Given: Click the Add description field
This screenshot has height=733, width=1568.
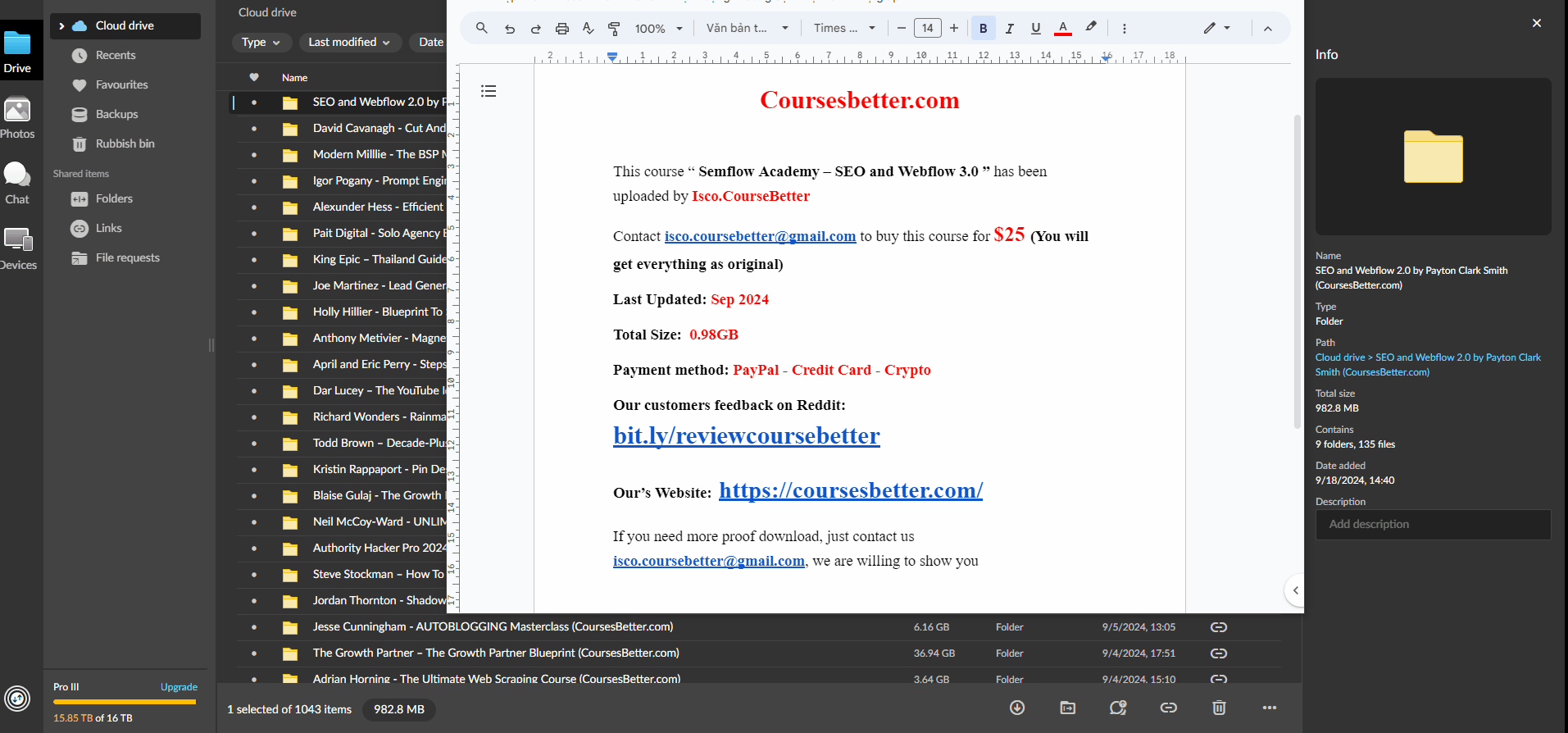Looking at the screenshot, I should click(1433, 525).
